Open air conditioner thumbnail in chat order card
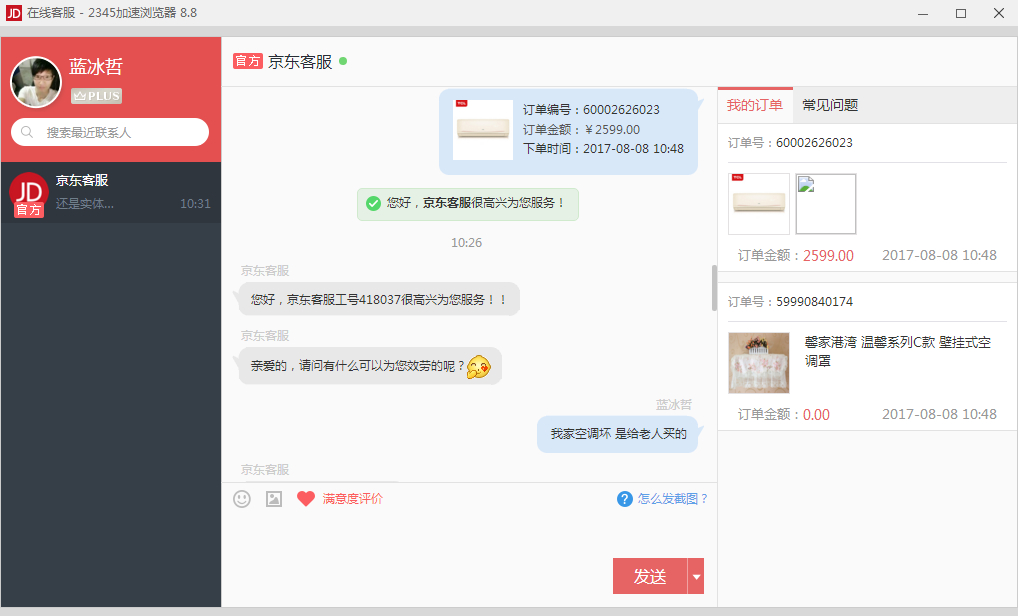Image resolution: width=1018 pixels, height=616 pixels. 482,130
